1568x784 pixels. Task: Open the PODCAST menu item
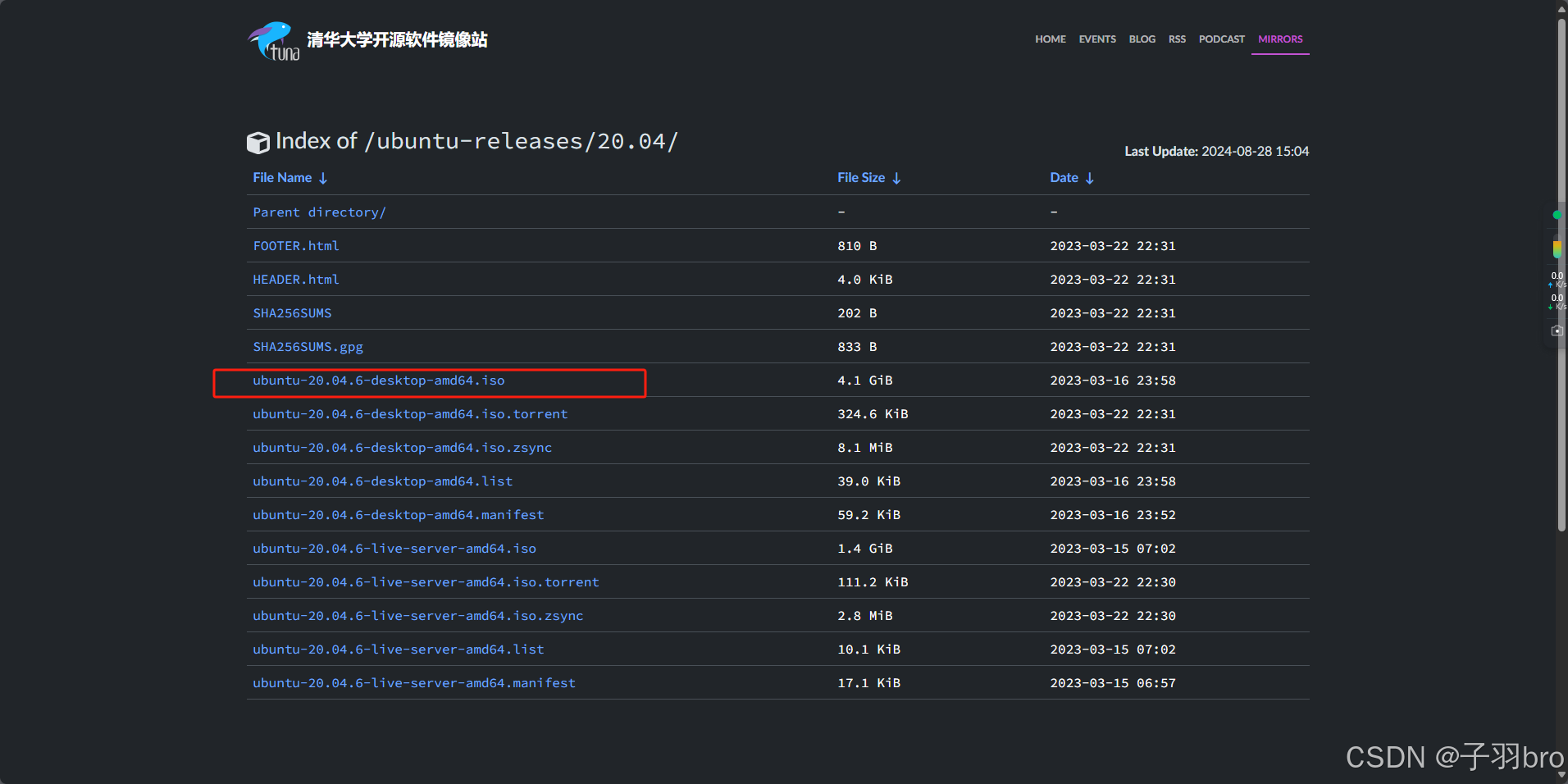click(1221, 39)
